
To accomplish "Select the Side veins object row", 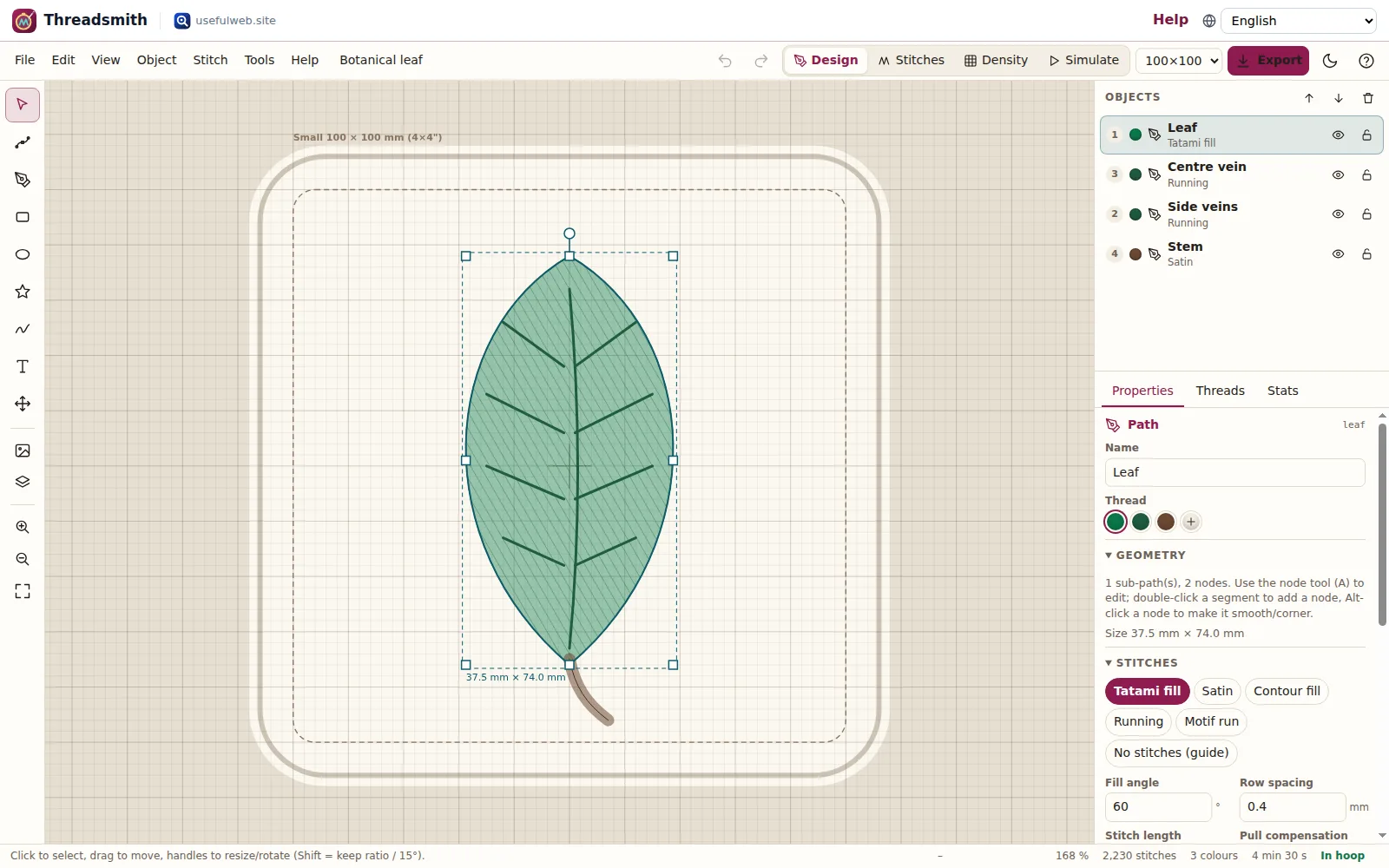I will [x=1241, y=214].
